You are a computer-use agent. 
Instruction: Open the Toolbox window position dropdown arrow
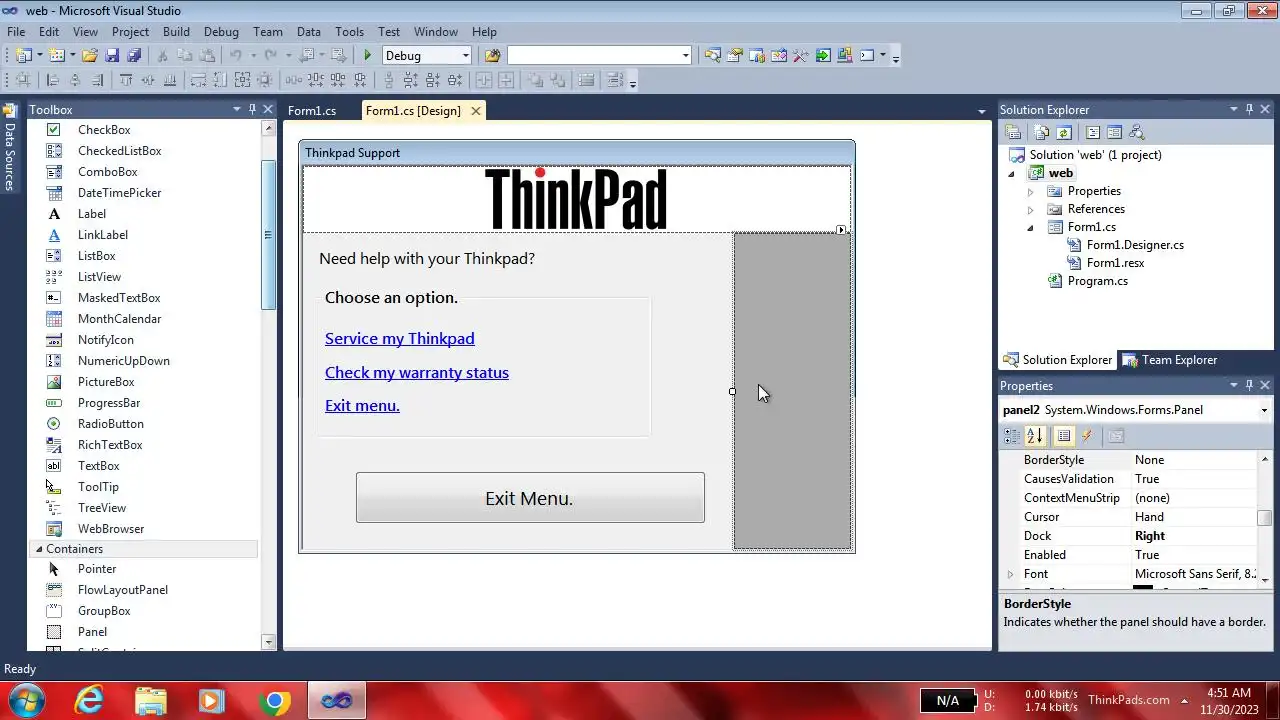pos(237,109)
